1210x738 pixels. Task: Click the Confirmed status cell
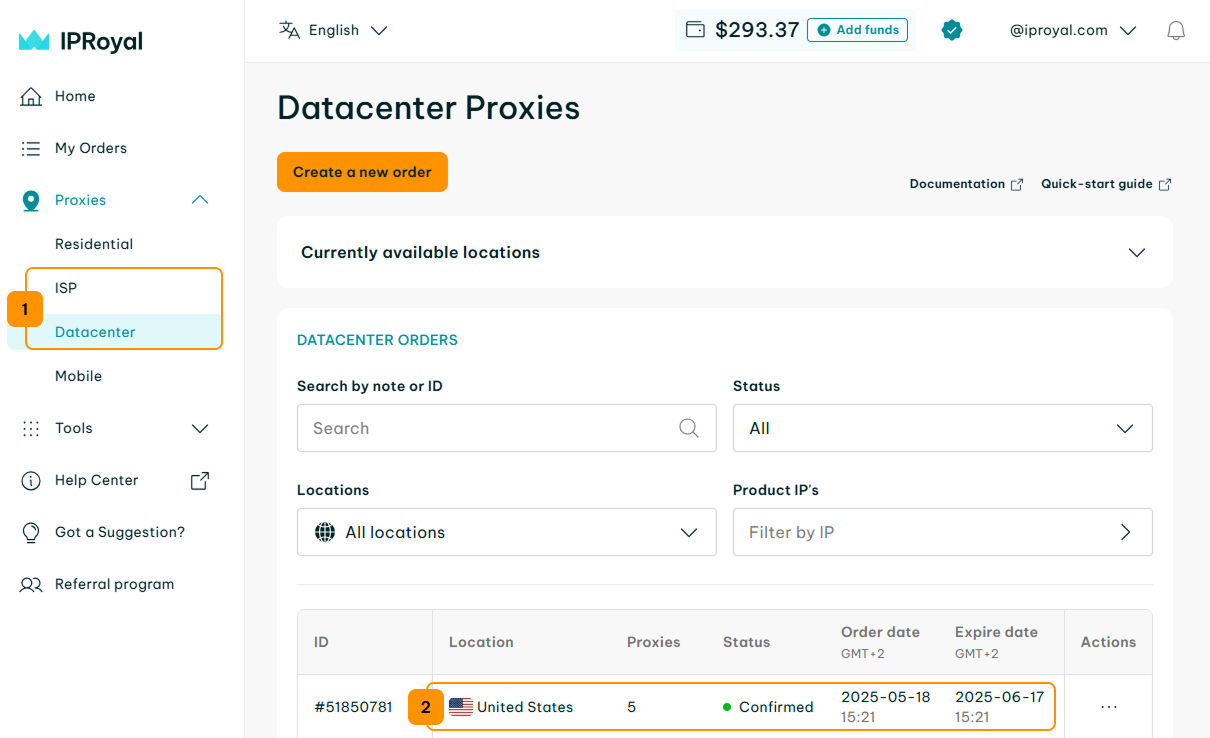pyautogui.click(x=768, y=707)
